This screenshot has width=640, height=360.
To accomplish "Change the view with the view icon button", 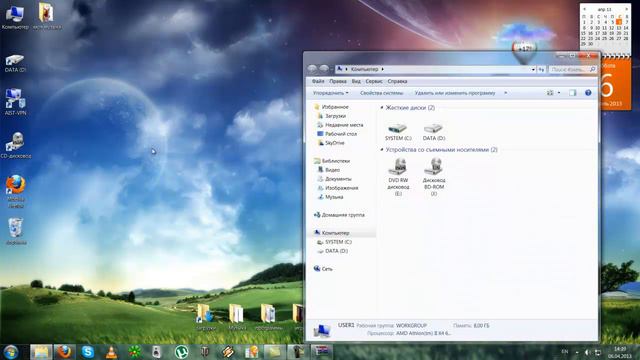I will pyautogui.click(x=550, y=93).
